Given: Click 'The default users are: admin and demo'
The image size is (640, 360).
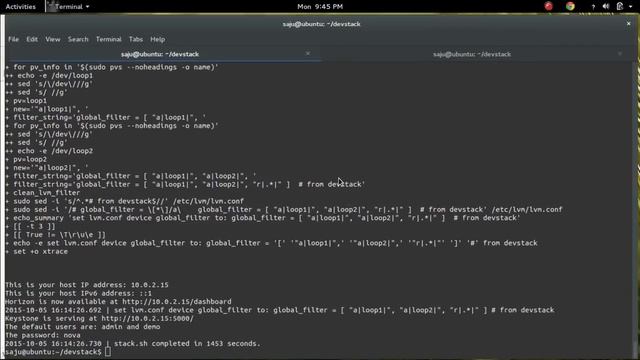Looking at the screenshot, I should [x=82, y=327].
